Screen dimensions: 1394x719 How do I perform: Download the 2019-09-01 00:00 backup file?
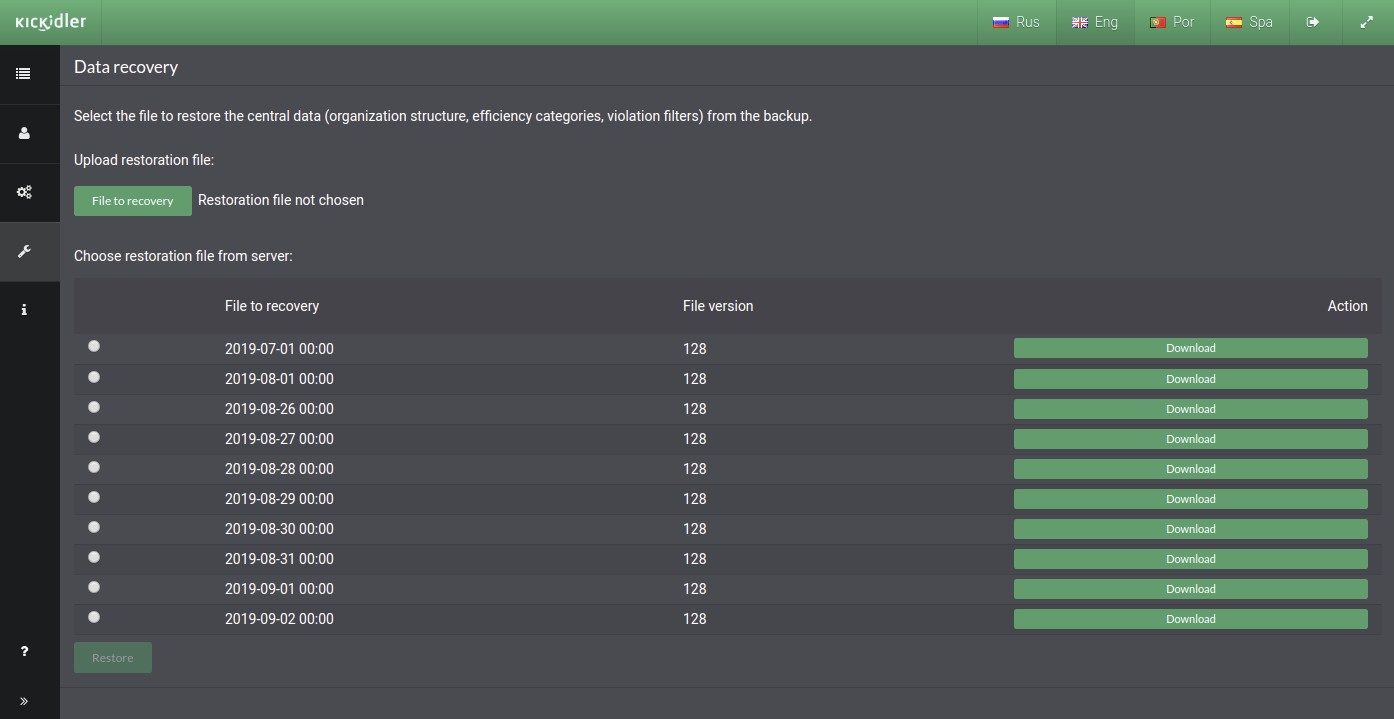tap(1190, 589)
